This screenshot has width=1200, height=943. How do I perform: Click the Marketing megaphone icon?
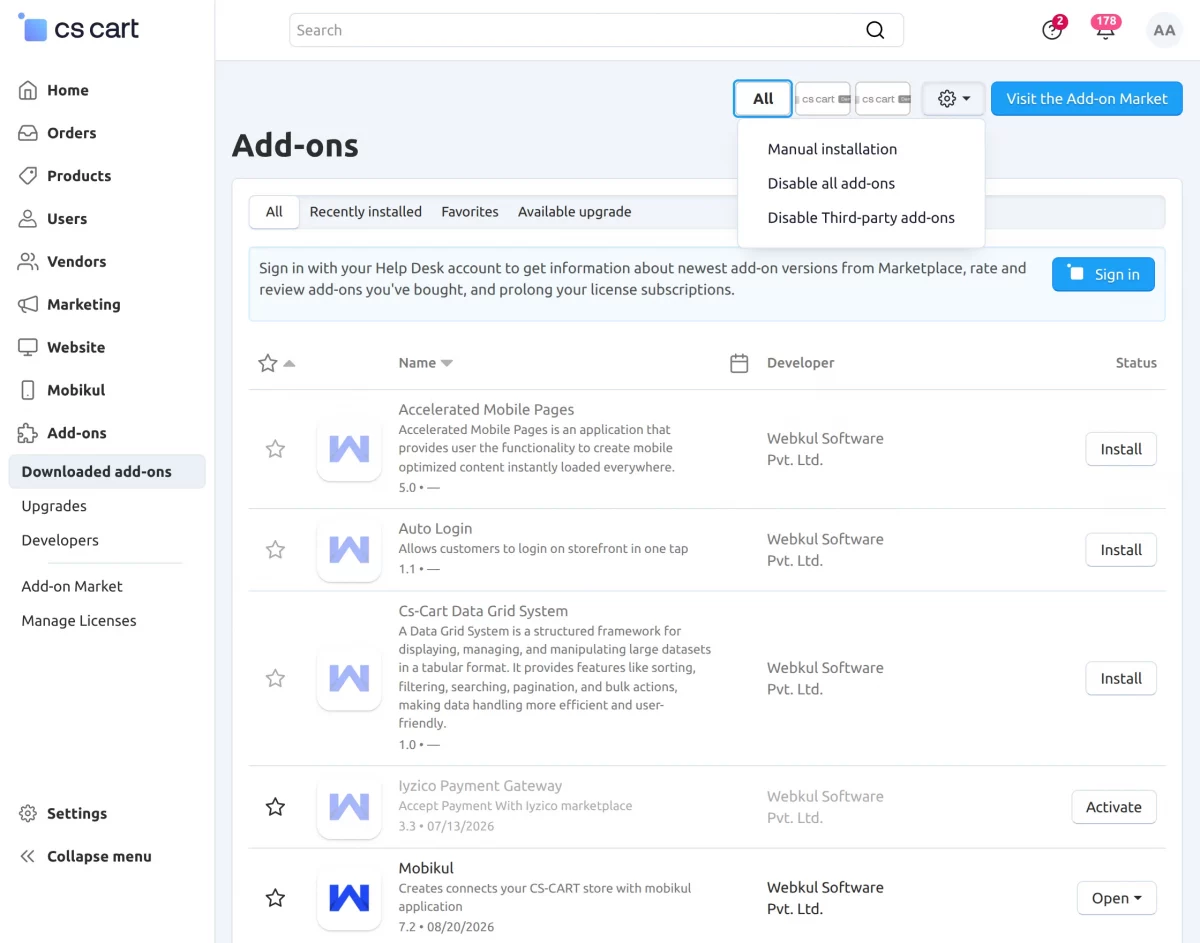click(x=28, y=305)
